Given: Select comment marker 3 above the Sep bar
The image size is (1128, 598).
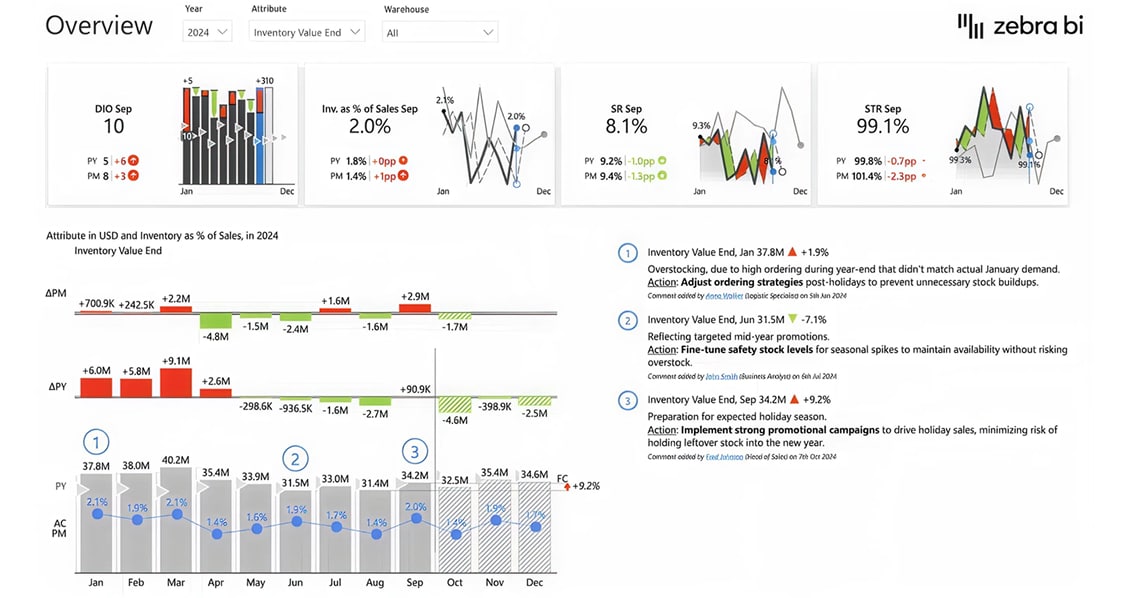Looking at the screenshot, I should (x=415, y=451).
